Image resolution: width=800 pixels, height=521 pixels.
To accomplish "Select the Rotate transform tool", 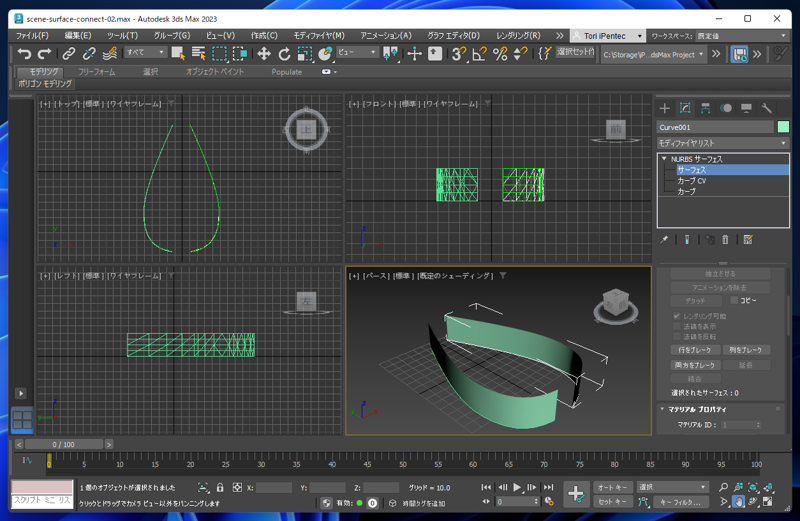I will tap(284, 54).
